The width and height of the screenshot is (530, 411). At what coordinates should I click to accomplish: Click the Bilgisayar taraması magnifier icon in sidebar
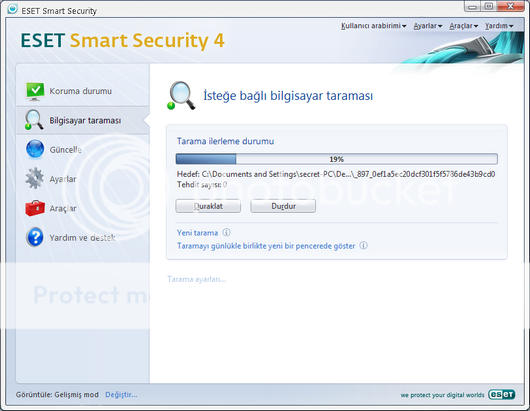33,120
